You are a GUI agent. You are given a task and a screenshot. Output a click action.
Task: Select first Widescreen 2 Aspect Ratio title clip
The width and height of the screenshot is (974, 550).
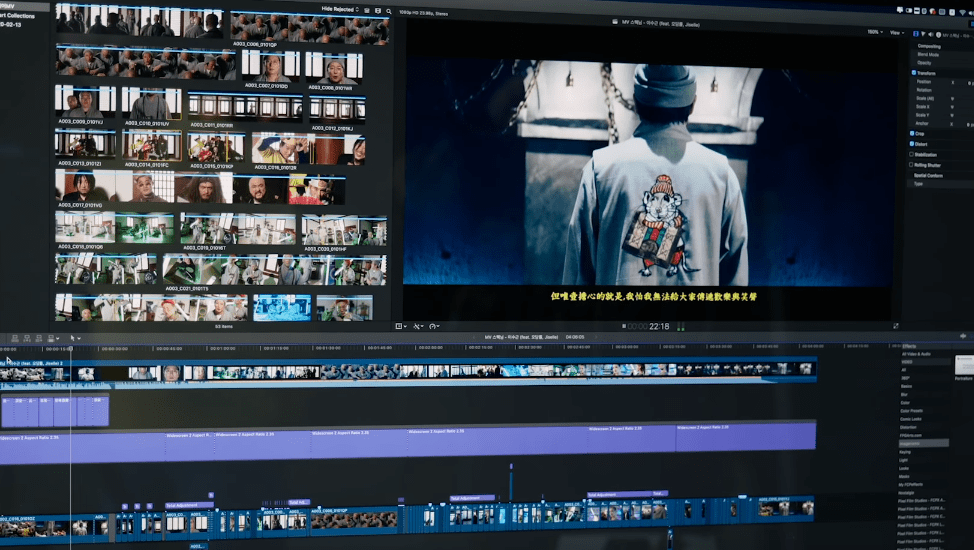click(82, 449)
